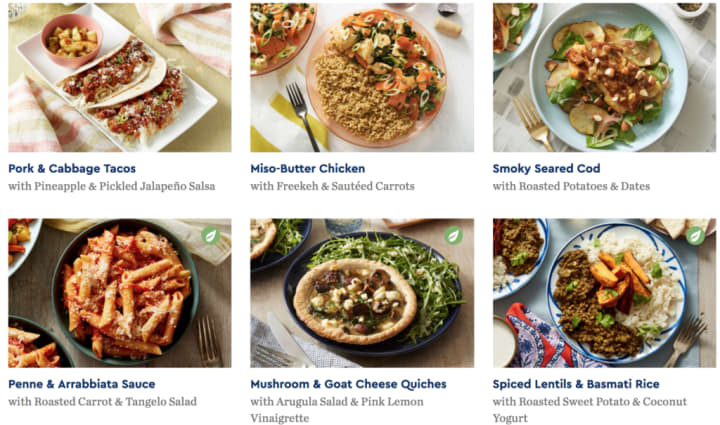Image resolution: width=720 pixels, height=425 pixels.
Task: Click subtitle with Pineapple & Pickled Jalapeño Salsa
Action: [x=112, y=186]
